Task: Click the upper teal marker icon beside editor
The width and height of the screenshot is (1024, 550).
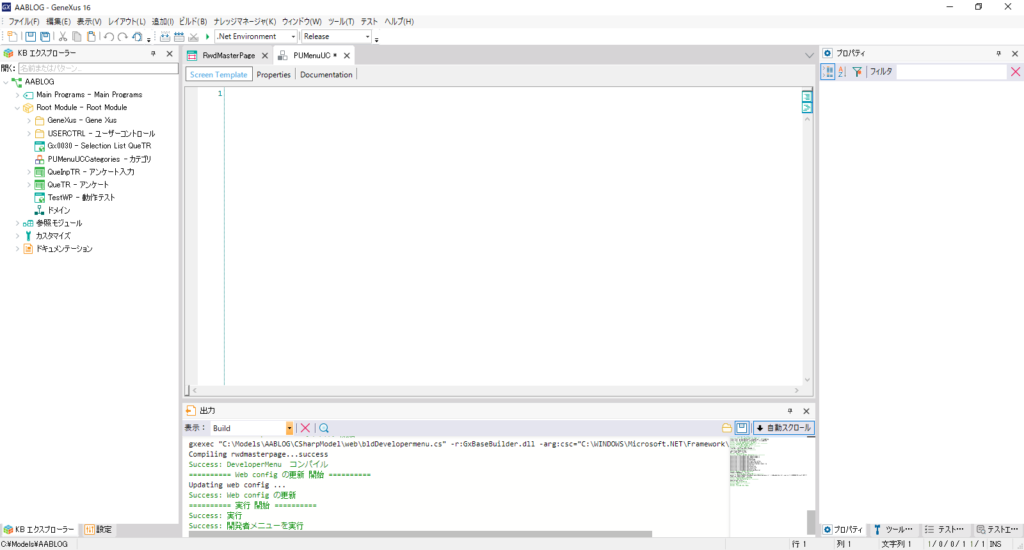Action: [807, 97]
